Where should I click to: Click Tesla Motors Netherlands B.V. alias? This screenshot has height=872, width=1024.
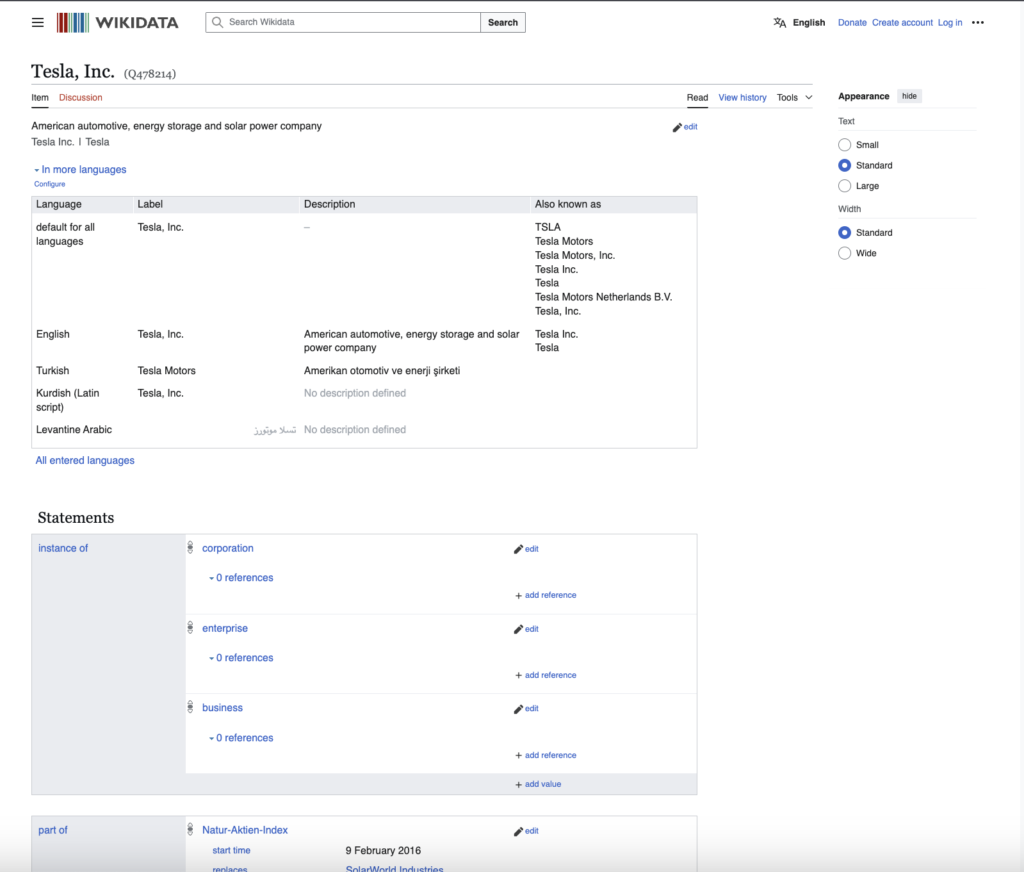pos(603,297)
